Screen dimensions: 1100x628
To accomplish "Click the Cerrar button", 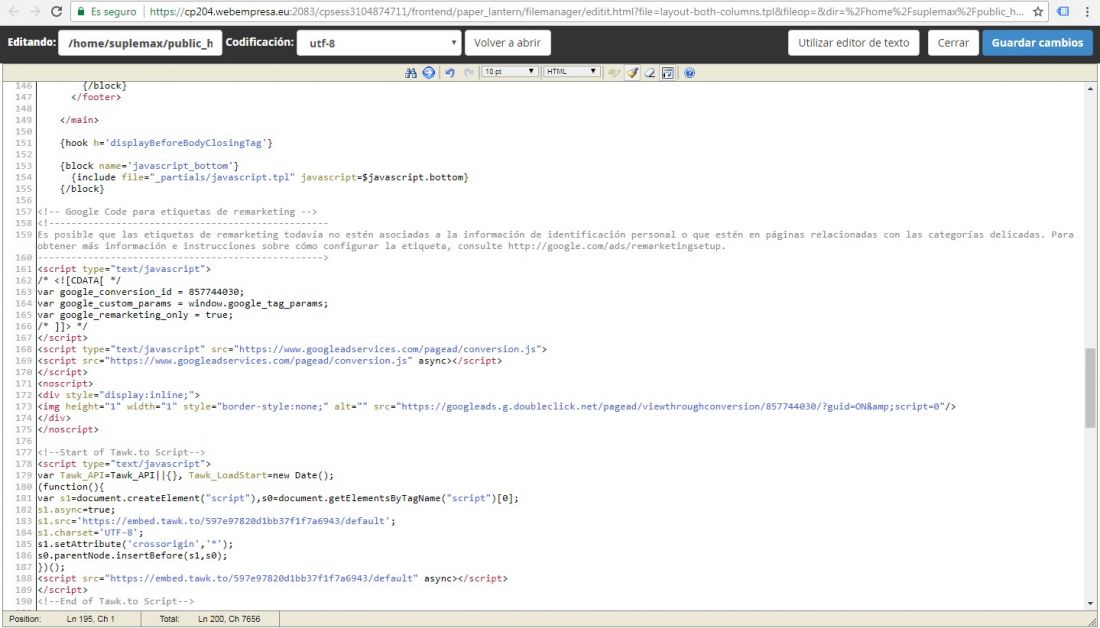I will coord(953,43).
